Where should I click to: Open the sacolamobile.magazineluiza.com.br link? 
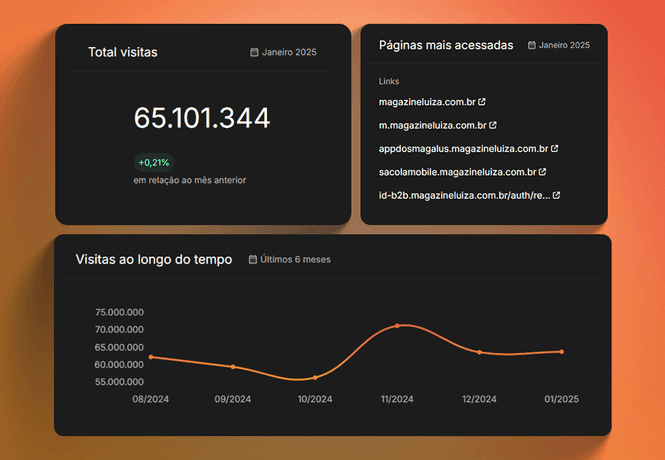(458, 172)
